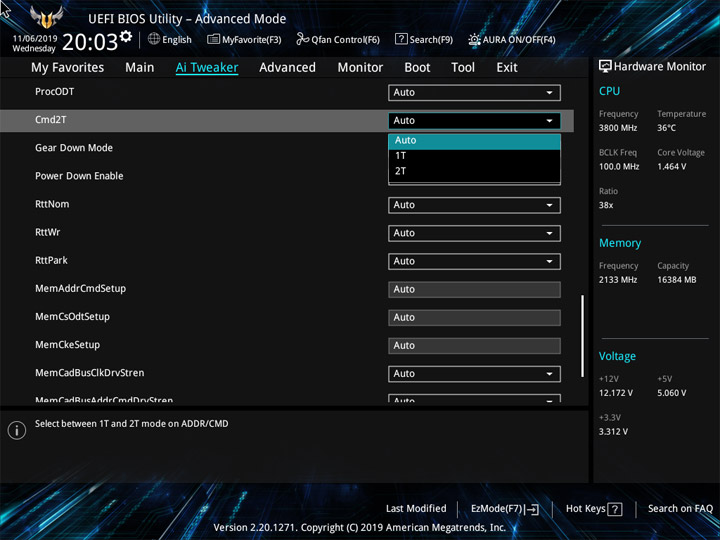Click BCLK Freq value 100.0 MHz
The width and height of the screenshot is (720, 540).
click(x=619, y=167)
